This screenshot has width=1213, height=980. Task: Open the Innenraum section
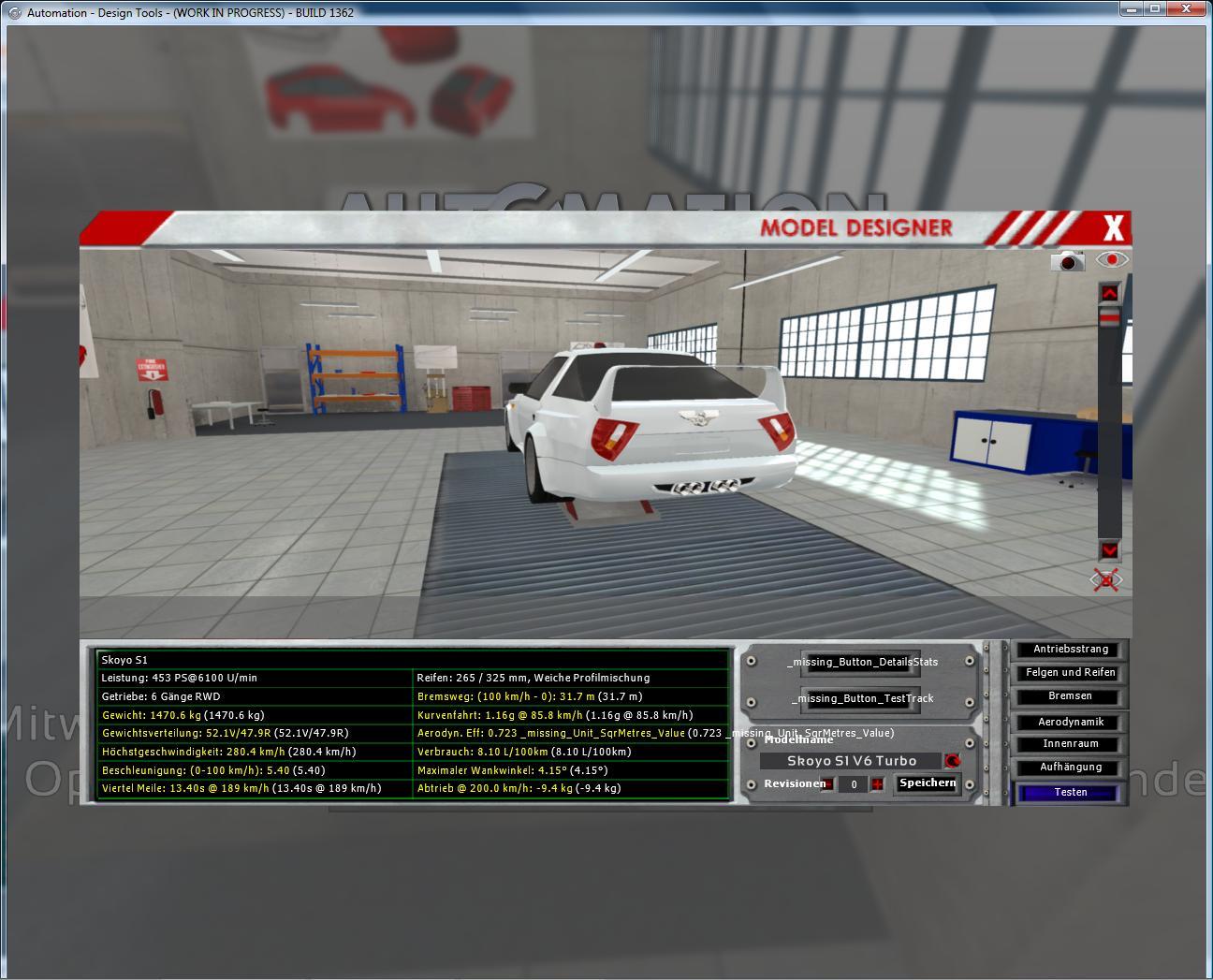coord(1070,744)
